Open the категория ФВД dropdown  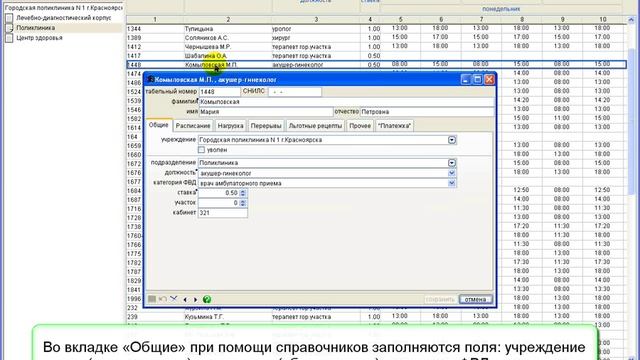(452, 183)
